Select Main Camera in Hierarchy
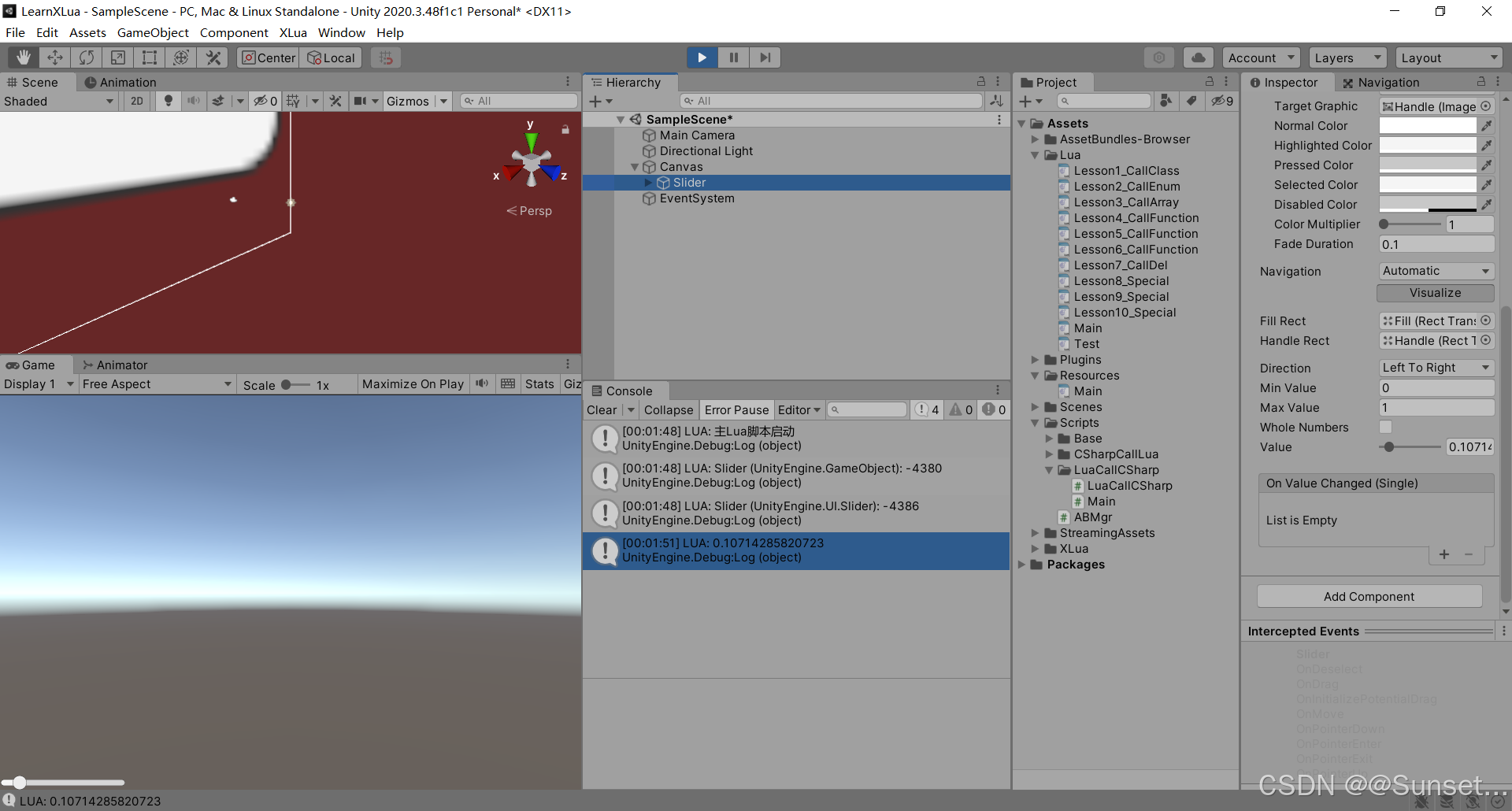This screenshot has width=1512, height=811. (697, 135)
